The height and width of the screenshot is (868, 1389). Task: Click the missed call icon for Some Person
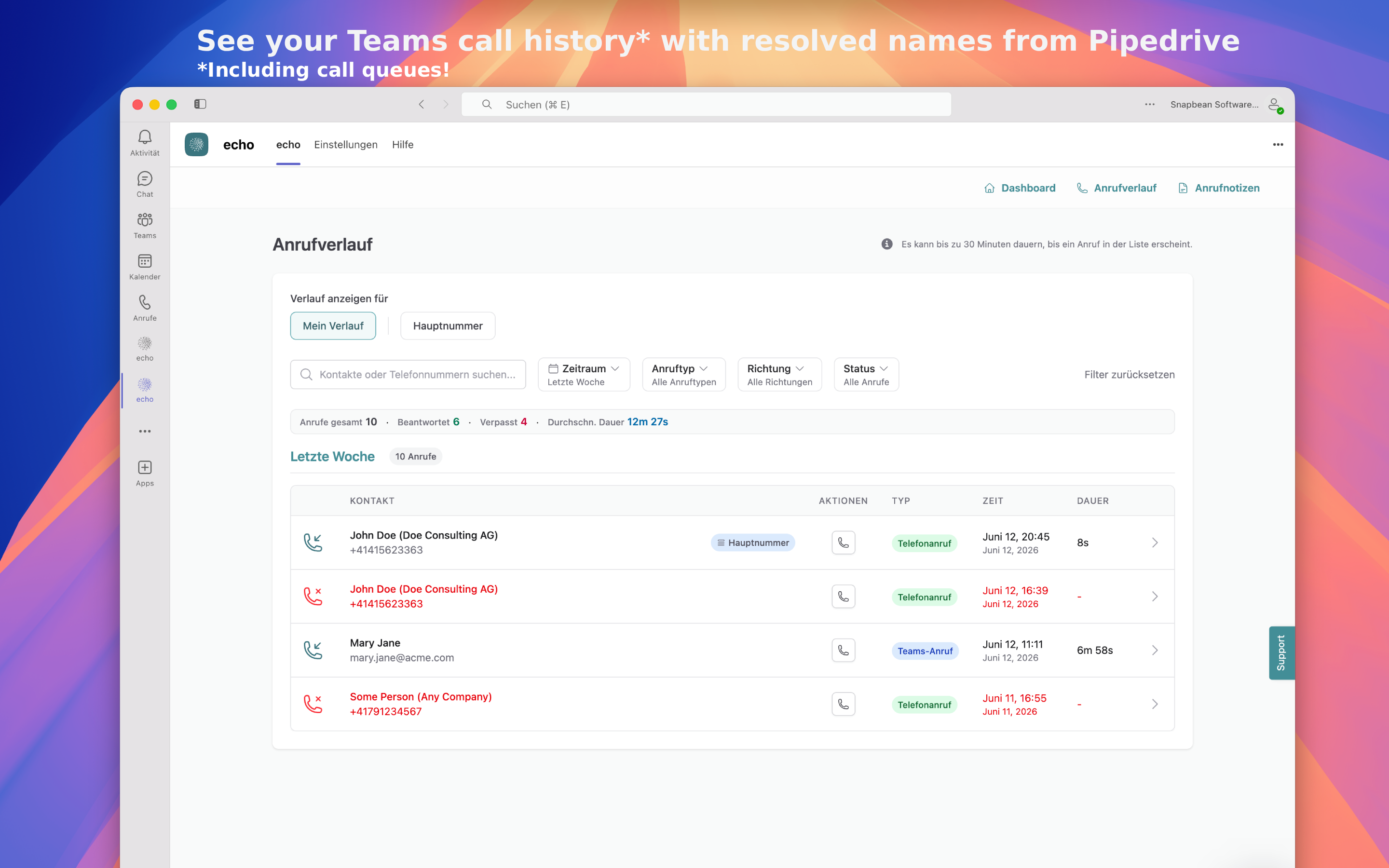(x=313, y=704)
